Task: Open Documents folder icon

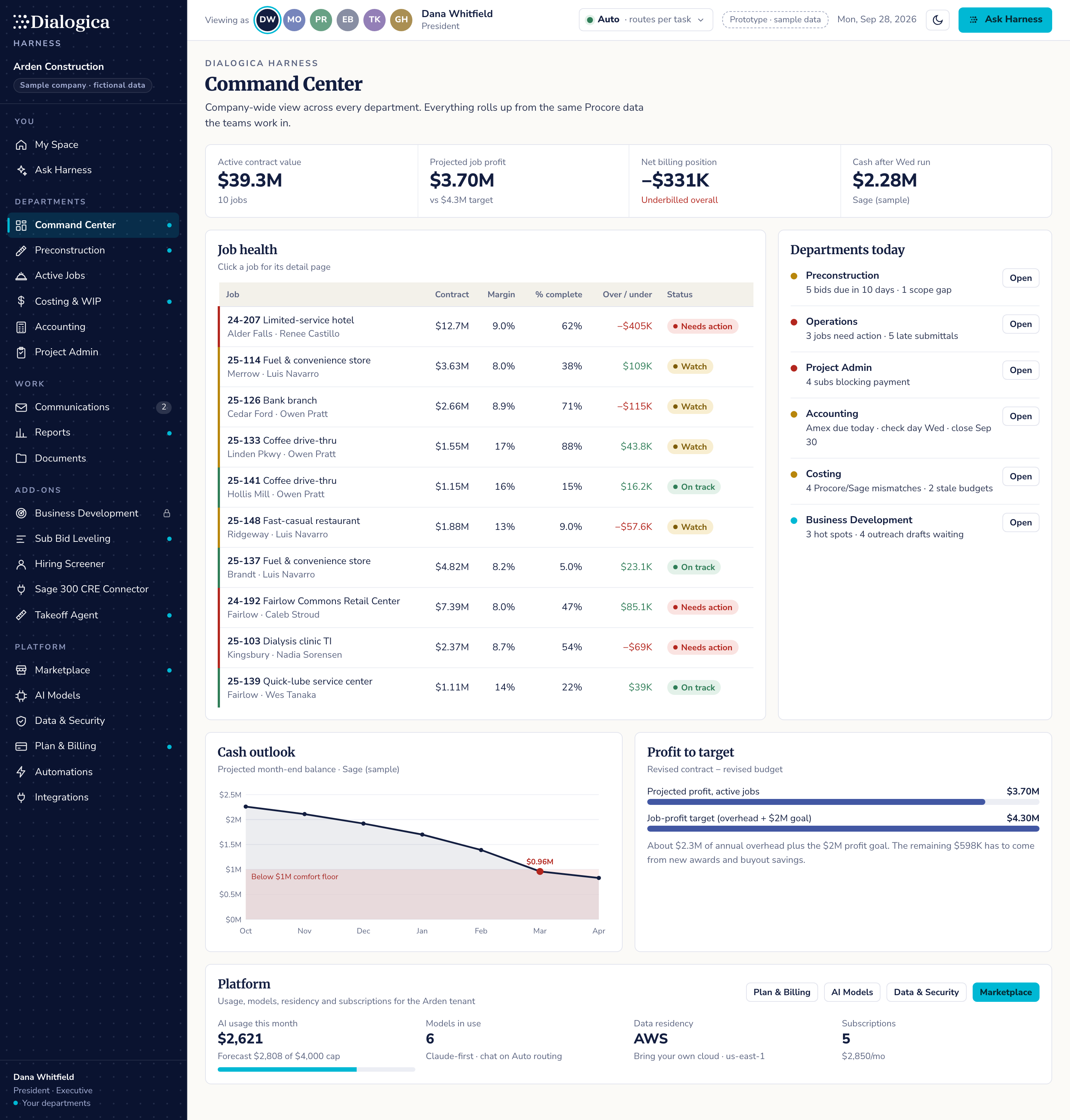Action: pos(21,458)
